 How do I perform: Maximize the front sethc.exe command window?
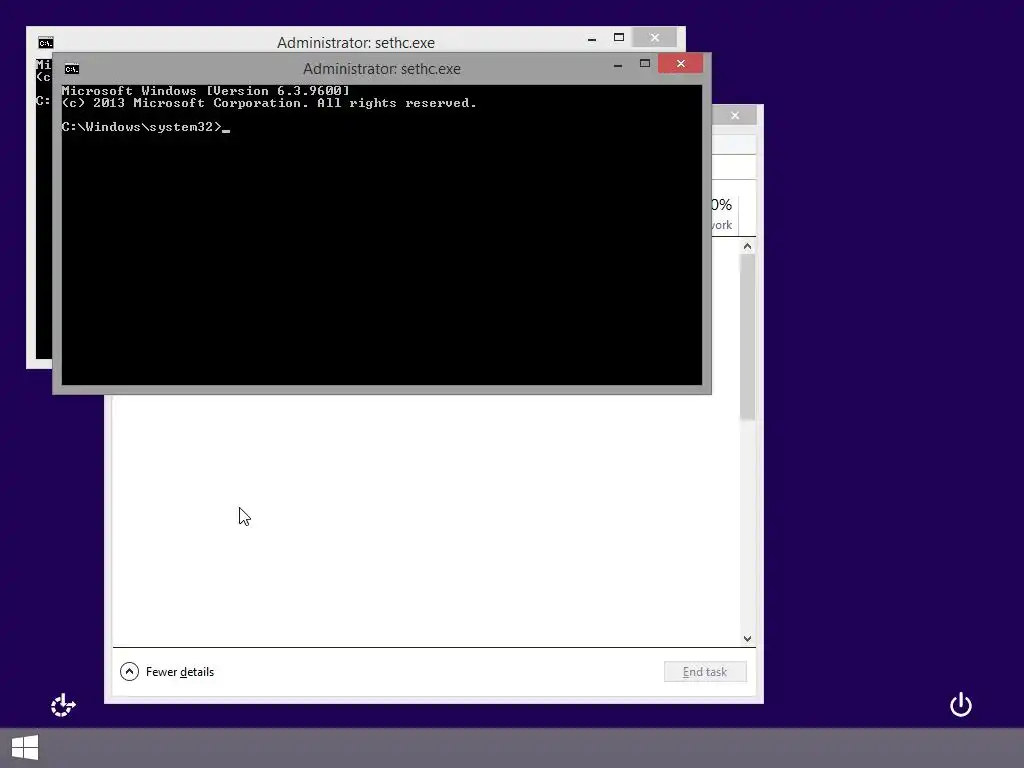(645, 63)
